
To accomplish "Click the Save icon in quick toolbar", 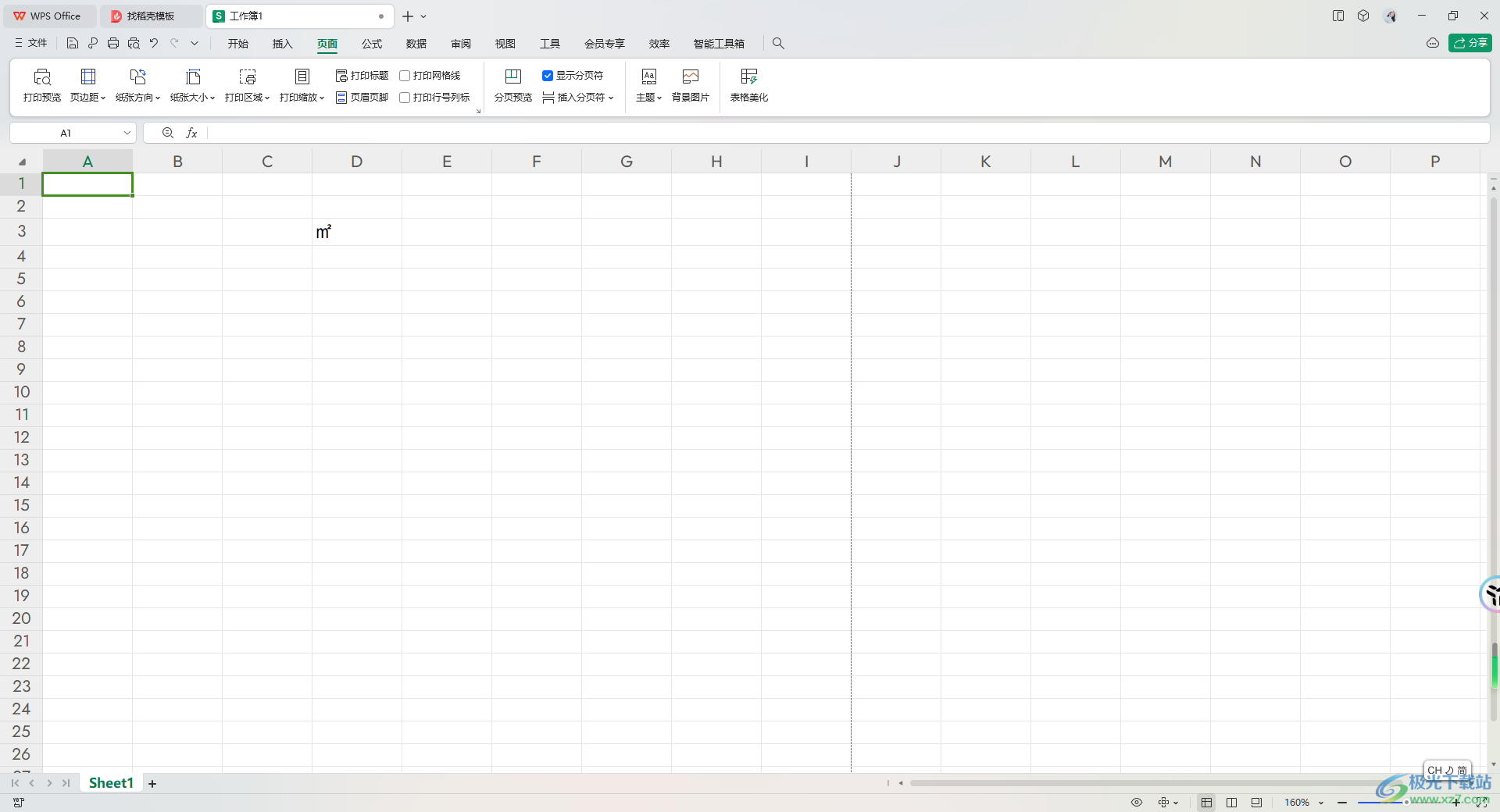I will tap(73, 44).
